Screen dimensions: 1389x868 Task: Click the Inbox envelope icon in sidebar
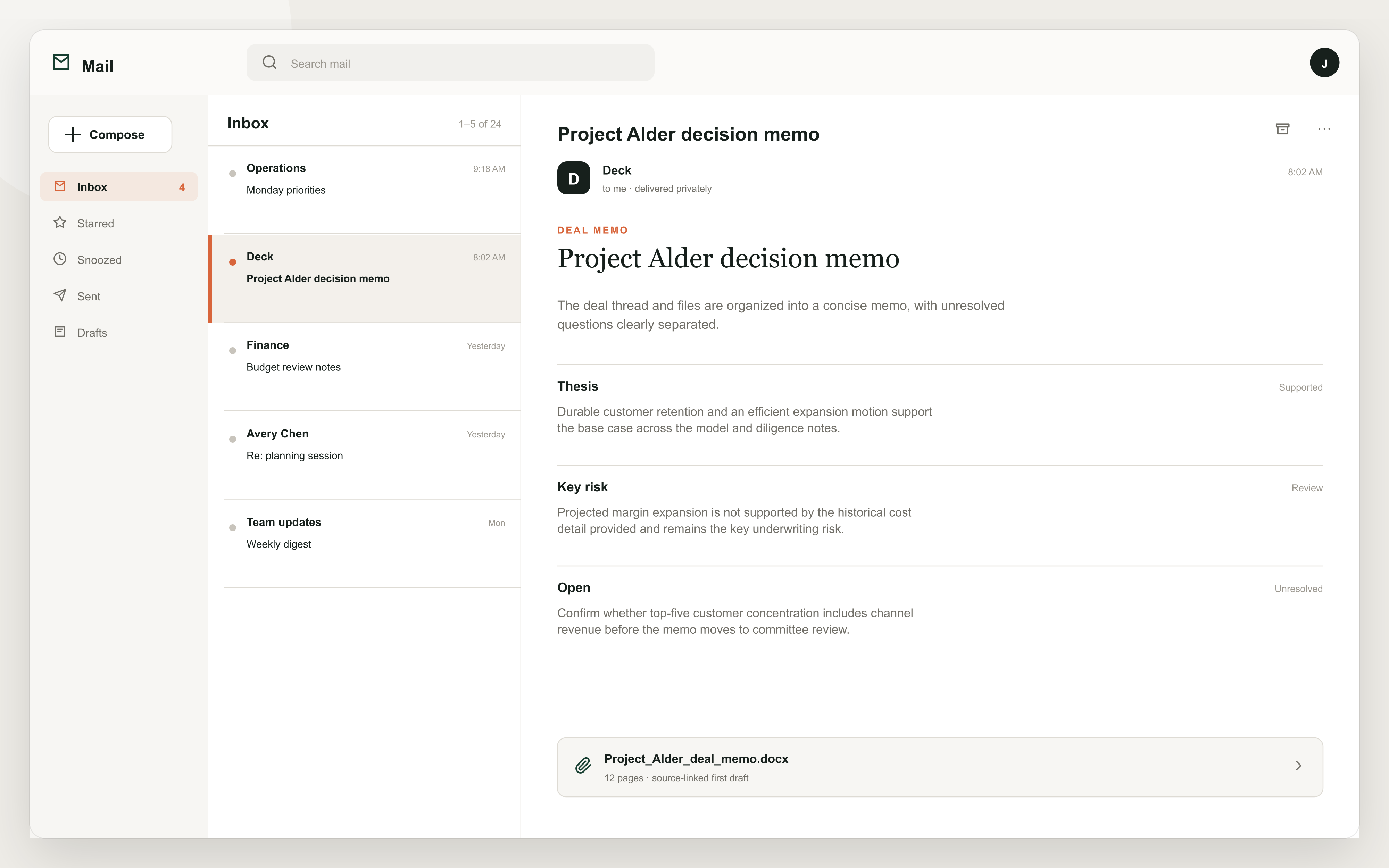pyautogui.click(x=60, y=186)
